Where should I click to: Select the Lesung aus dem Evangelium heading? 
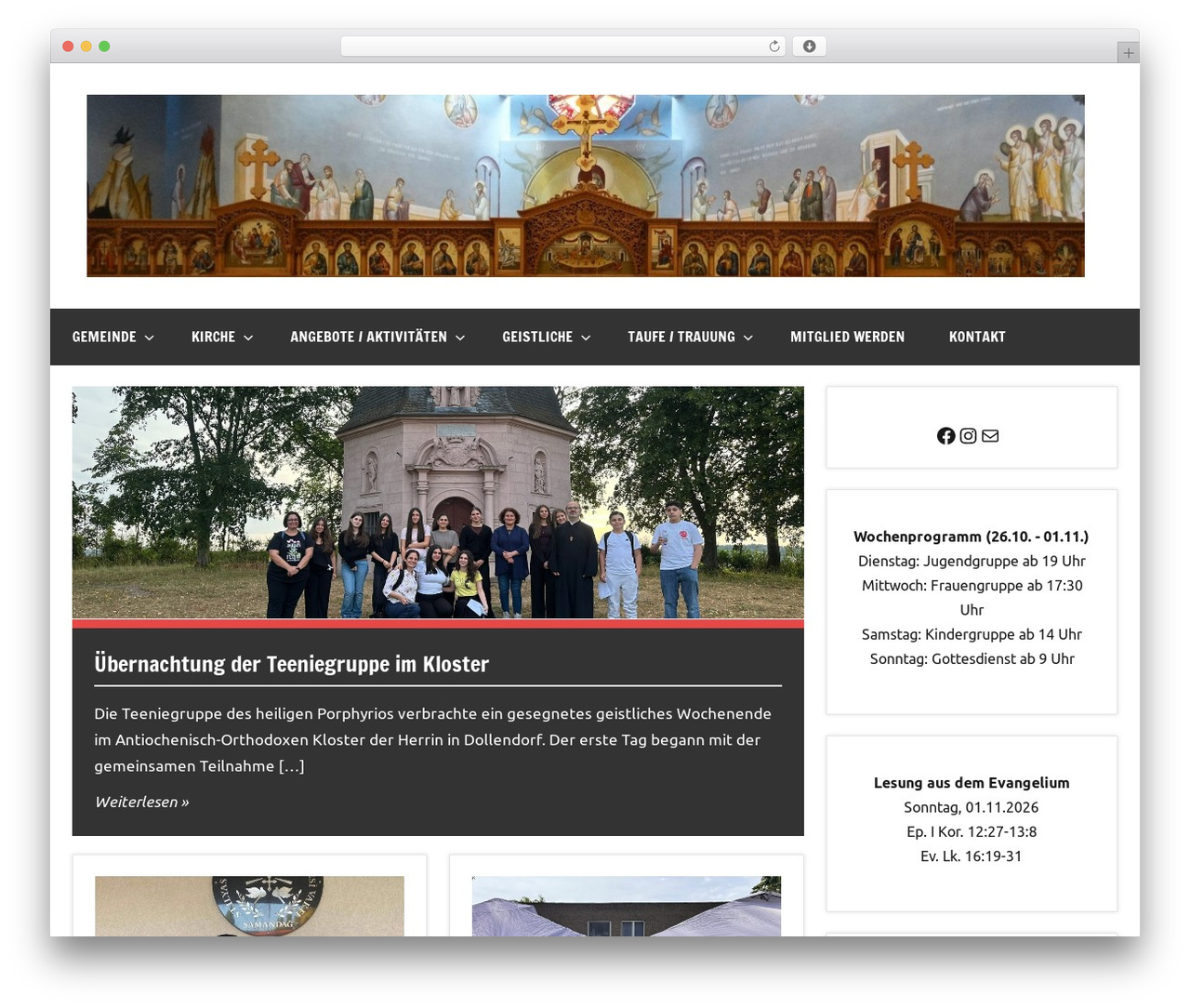coord(972,783)
